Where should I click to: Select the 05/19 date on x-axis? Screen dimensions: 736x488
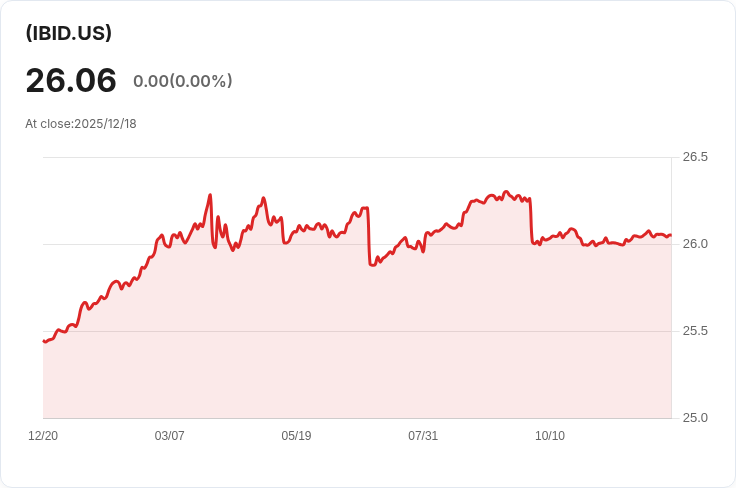[296, 436]
